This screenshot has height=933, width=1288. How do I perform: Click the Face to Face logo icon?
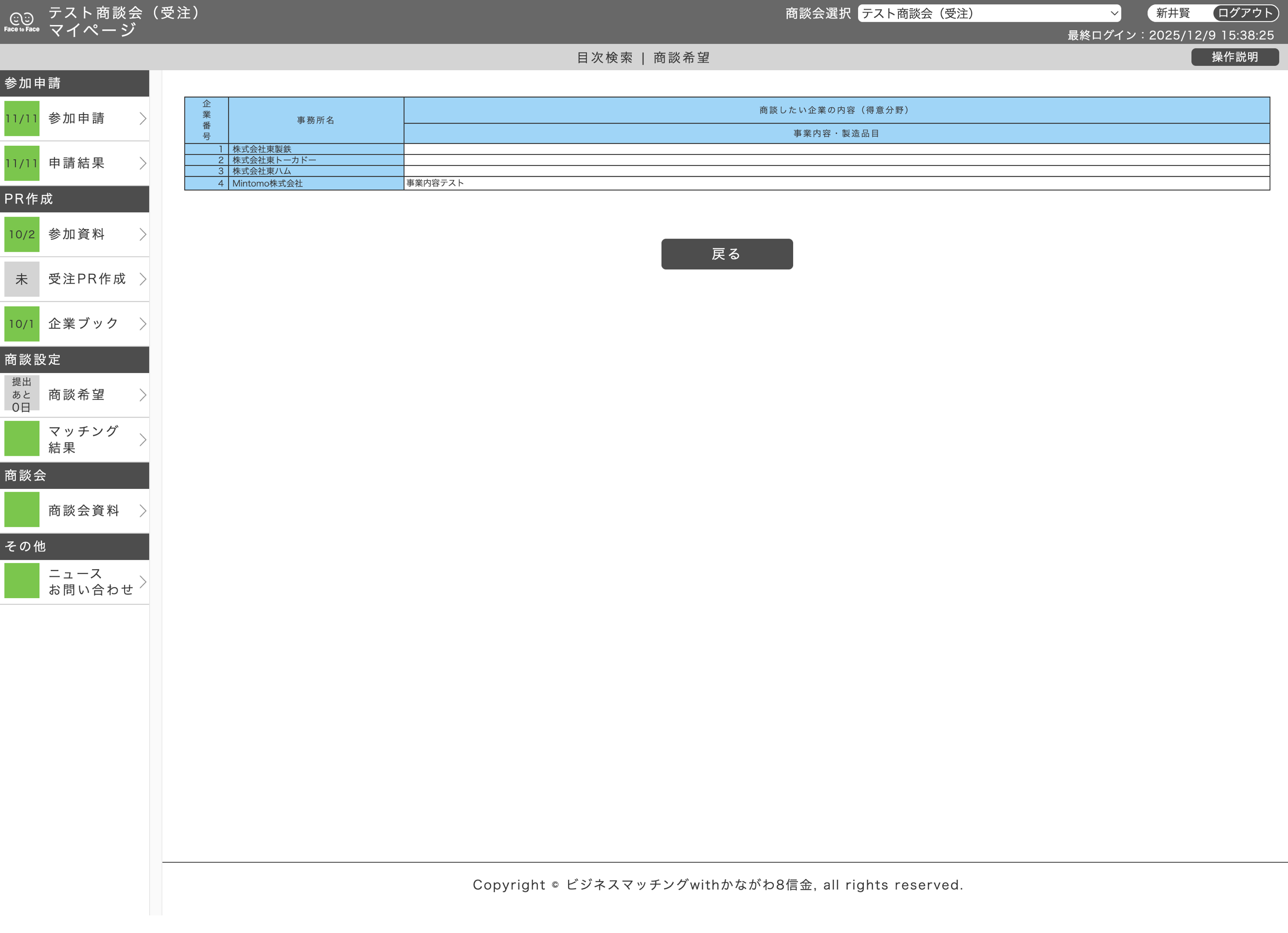[22, 22]
